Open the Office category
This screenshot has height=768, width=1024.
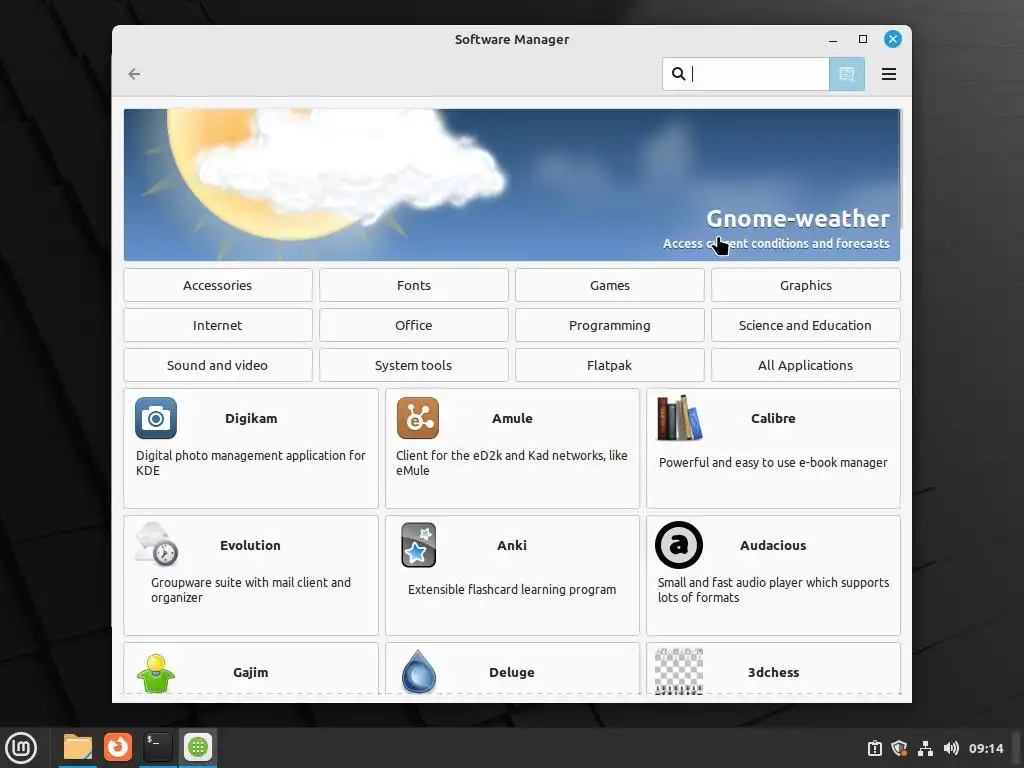[x=413, y=325]
